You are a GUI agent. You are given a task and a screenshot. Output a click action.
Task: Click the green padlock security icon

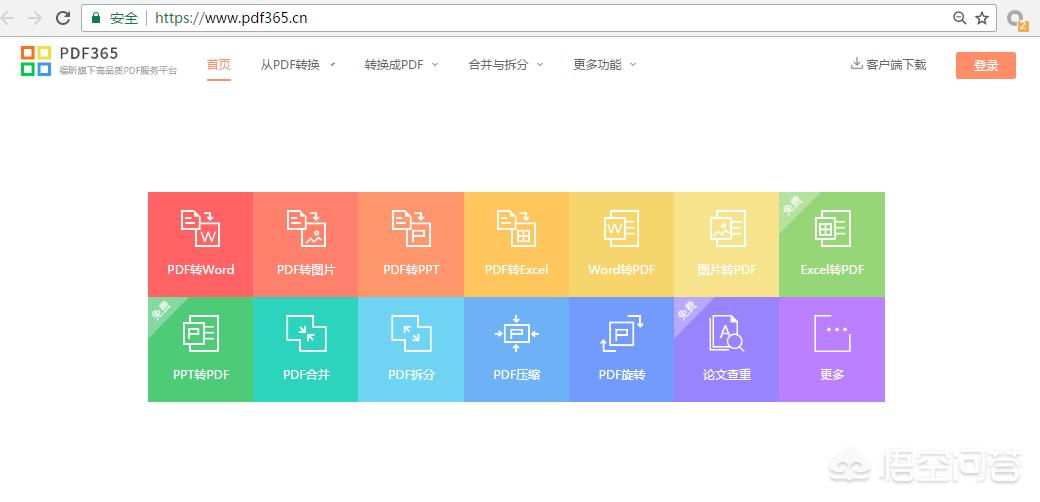tap(96, 18)
